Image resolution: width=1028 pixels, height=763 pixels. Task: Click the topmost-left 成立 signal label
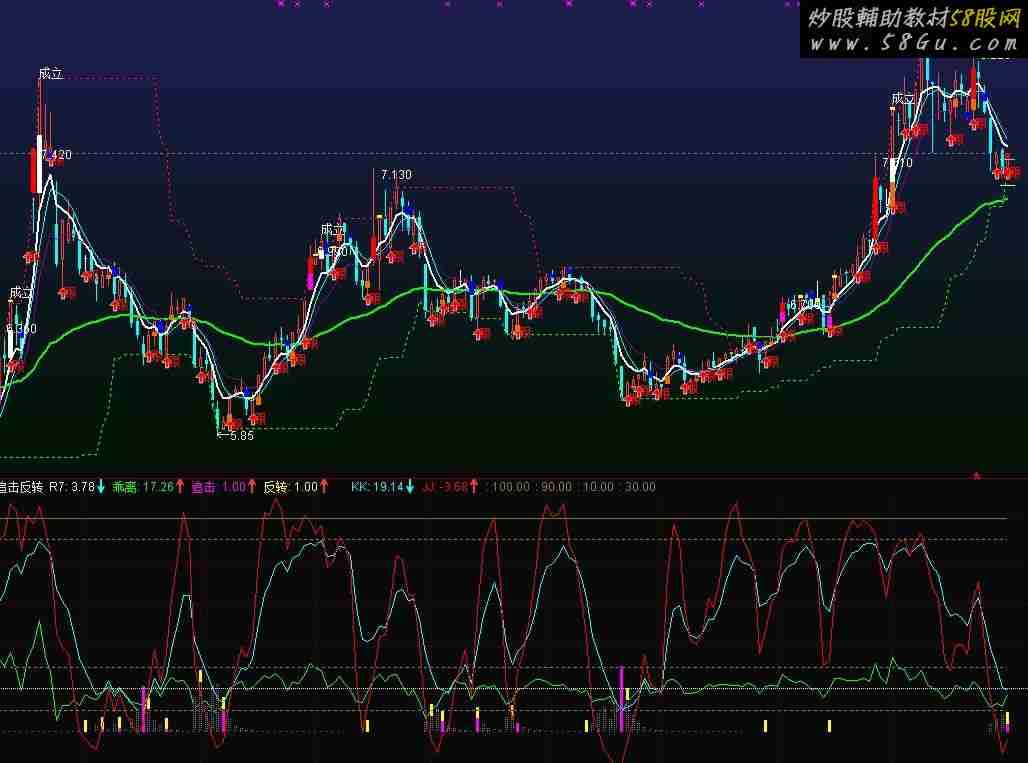50,73
